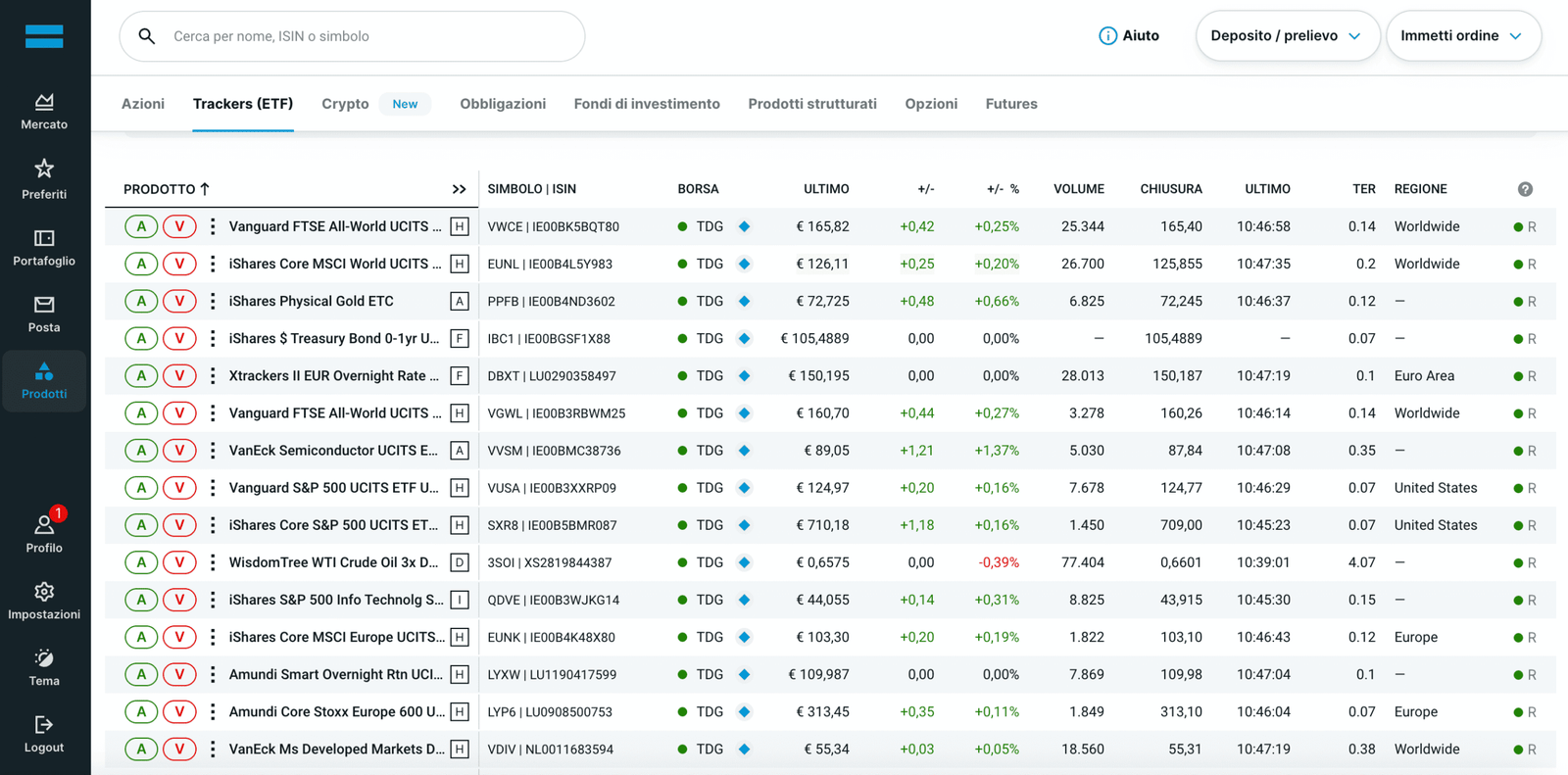Click buy (A) for Vanguard S&P 500 UCITS ETF
This screenshot has height=775, width=1568.
click(x=142, y=488)
